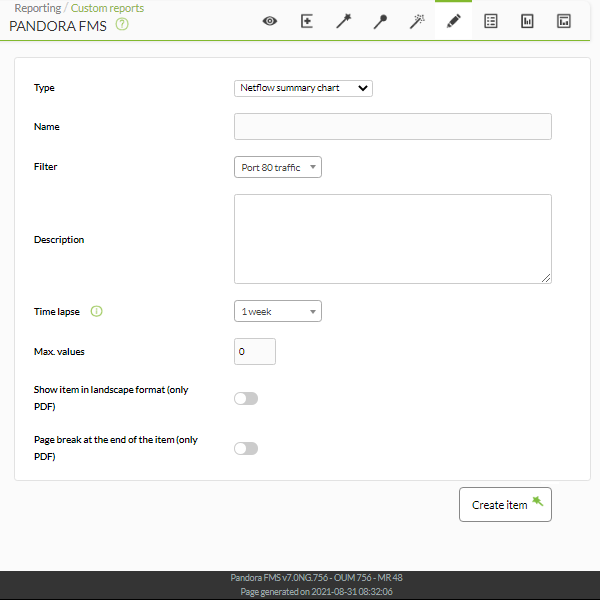Open the report view eye icon
The width and height of the screenshot is (600, 600).
pos(270,21)
